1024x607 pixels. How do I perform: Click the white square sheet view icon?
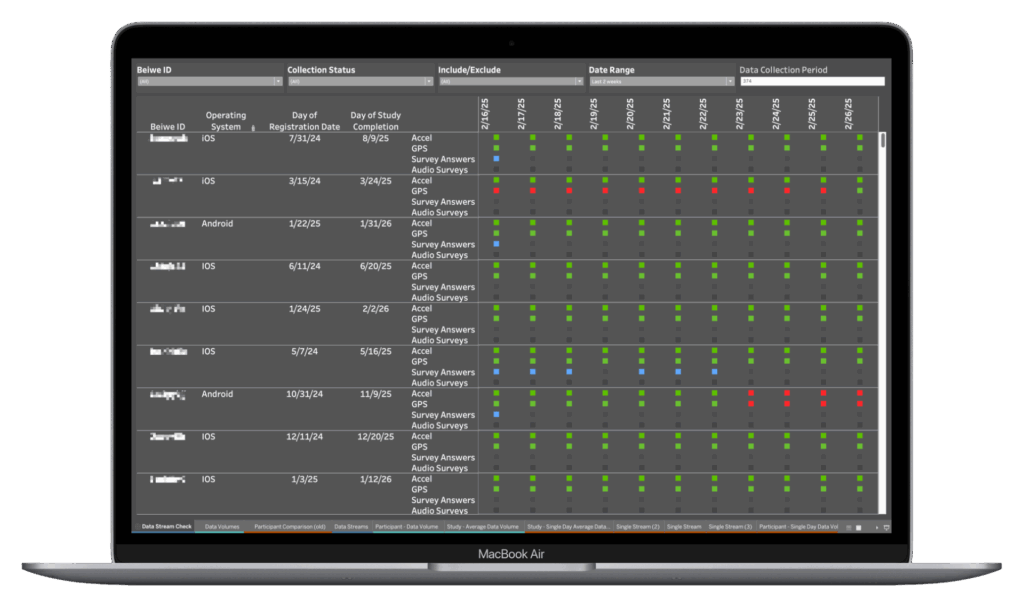point(858,527)
